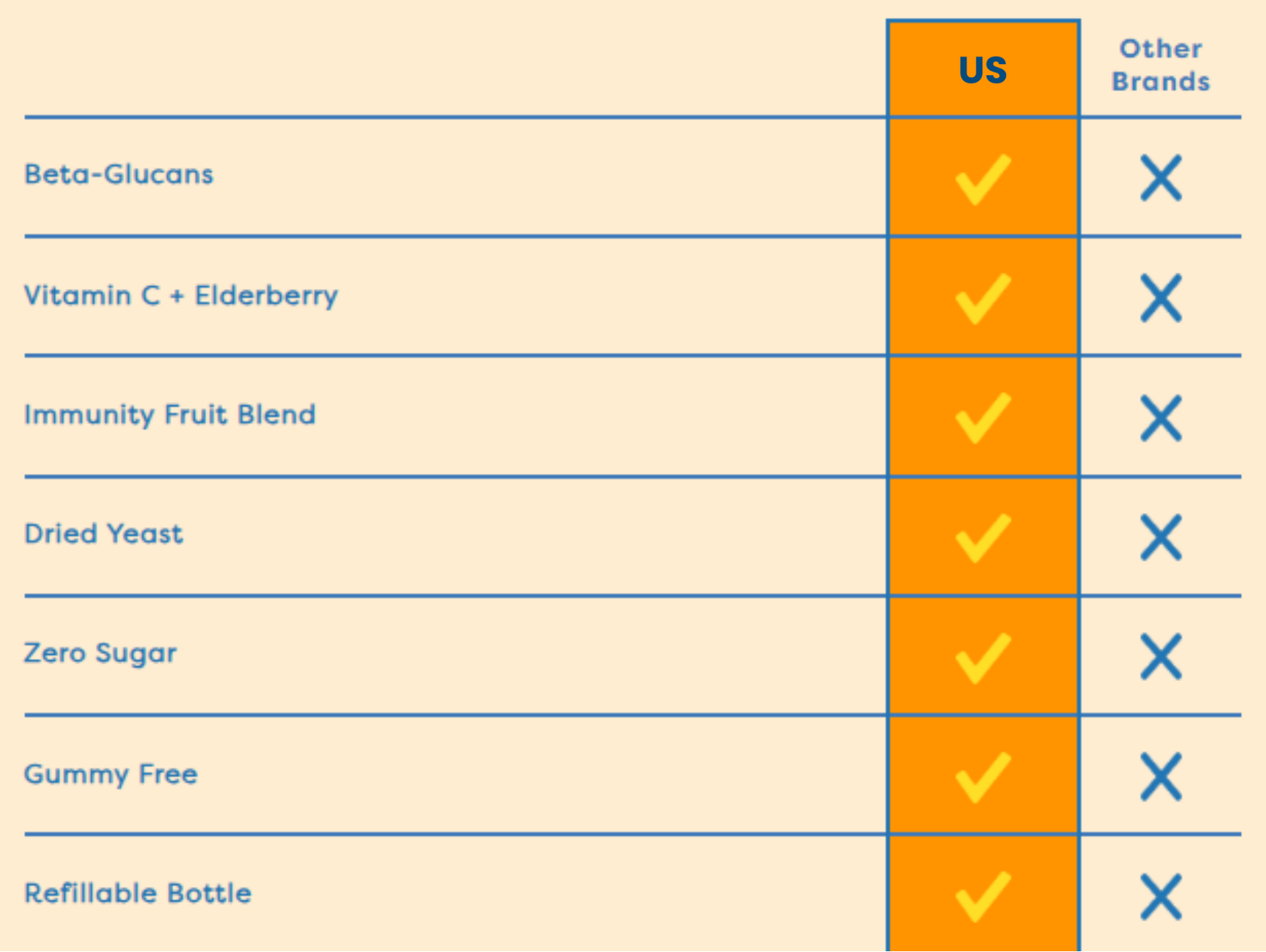Click the Beta-Glucans row label

[x=119, y=174]
